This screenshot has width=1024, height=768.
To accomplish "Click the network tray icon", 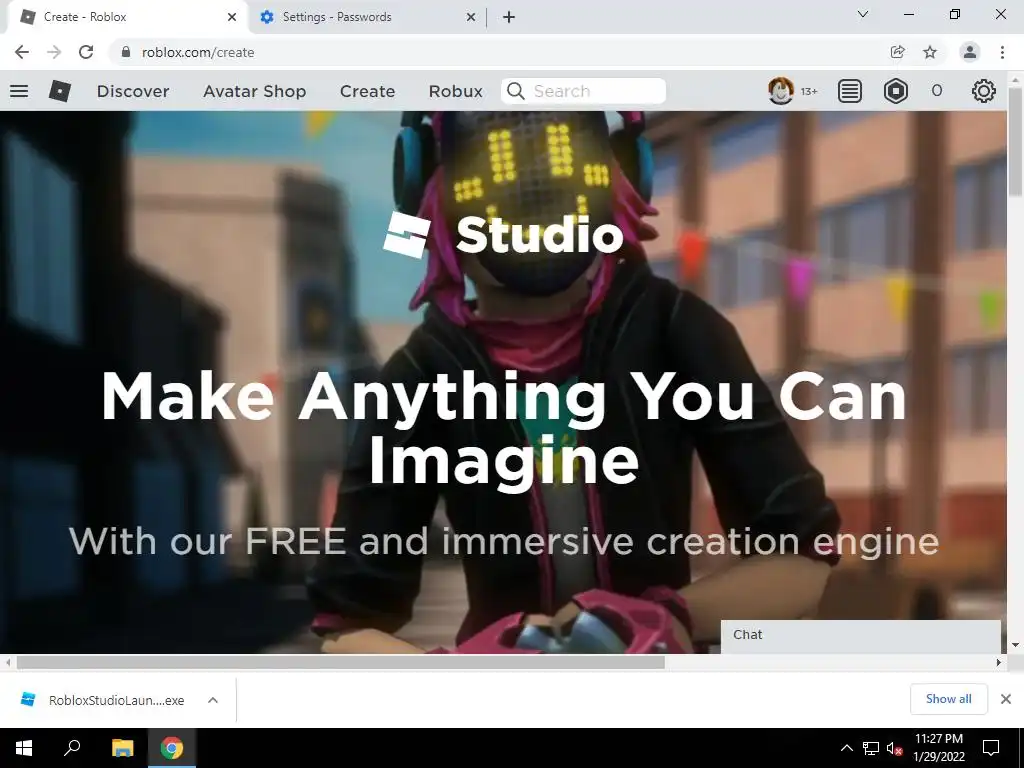I will [x=871, y=748].
